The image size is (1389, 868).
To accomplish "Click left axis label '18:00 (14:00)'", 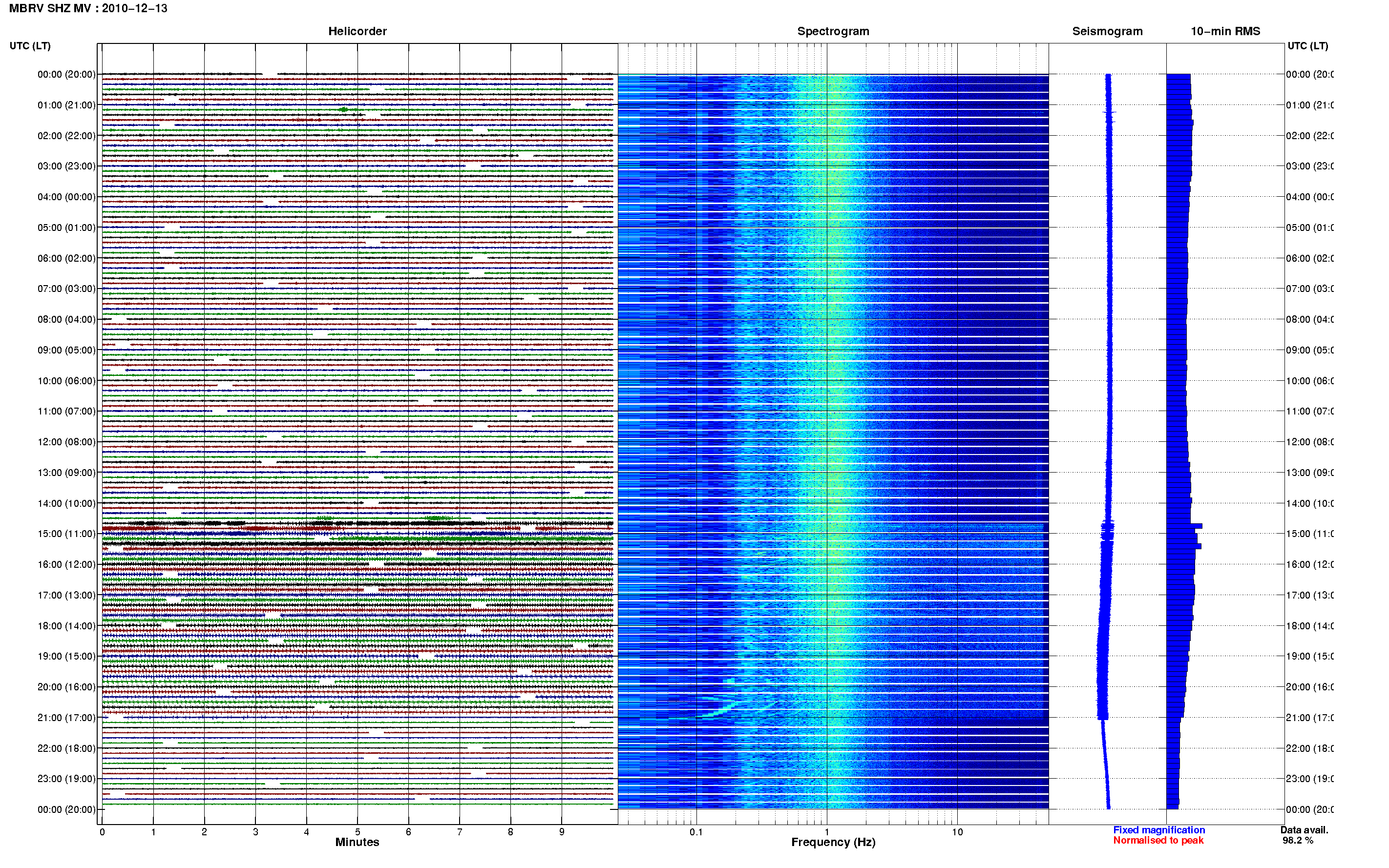I will tap(66, 626).
